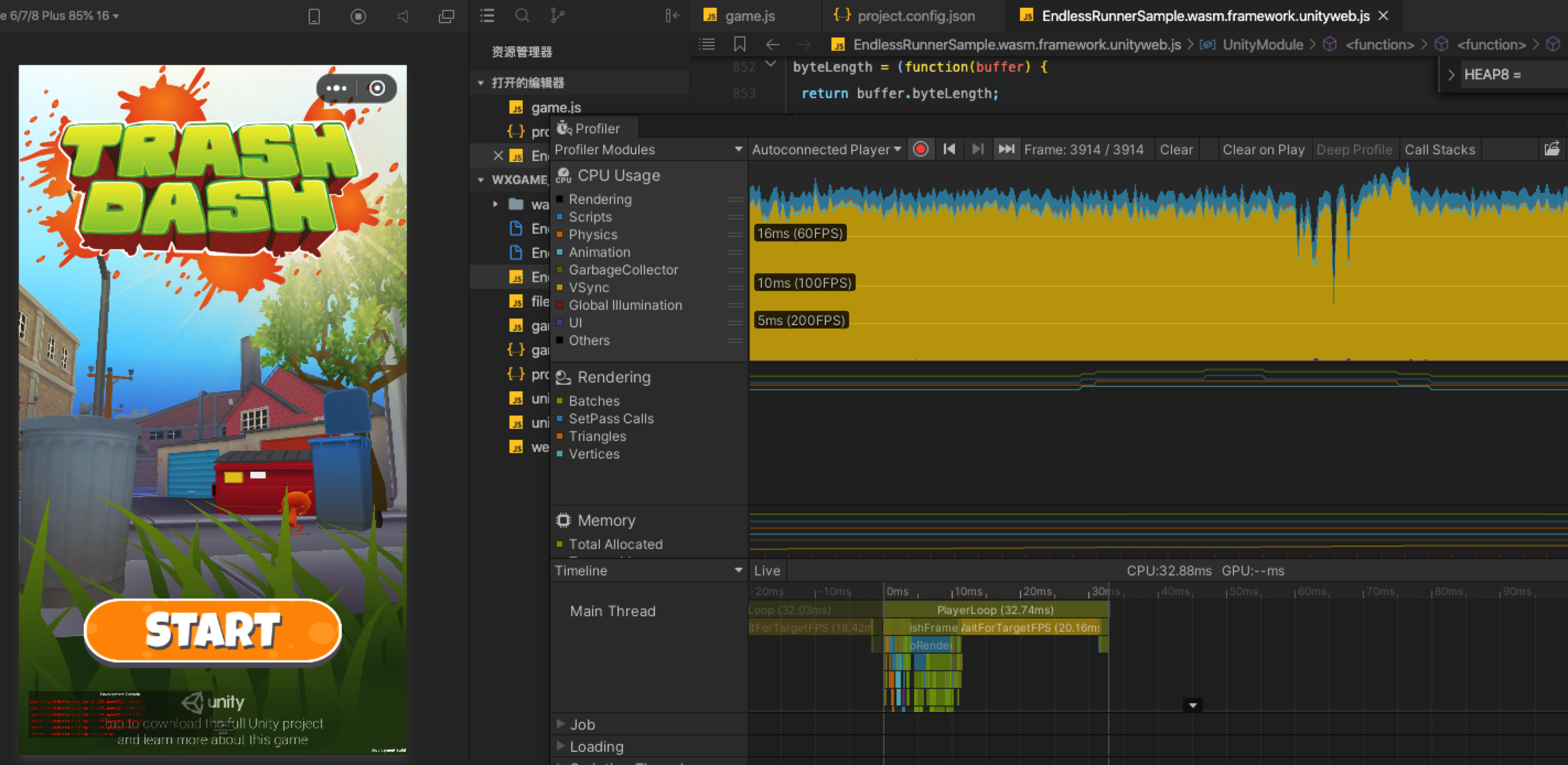Toggle Rendering category color box in CPU Usage

point(560,199)
